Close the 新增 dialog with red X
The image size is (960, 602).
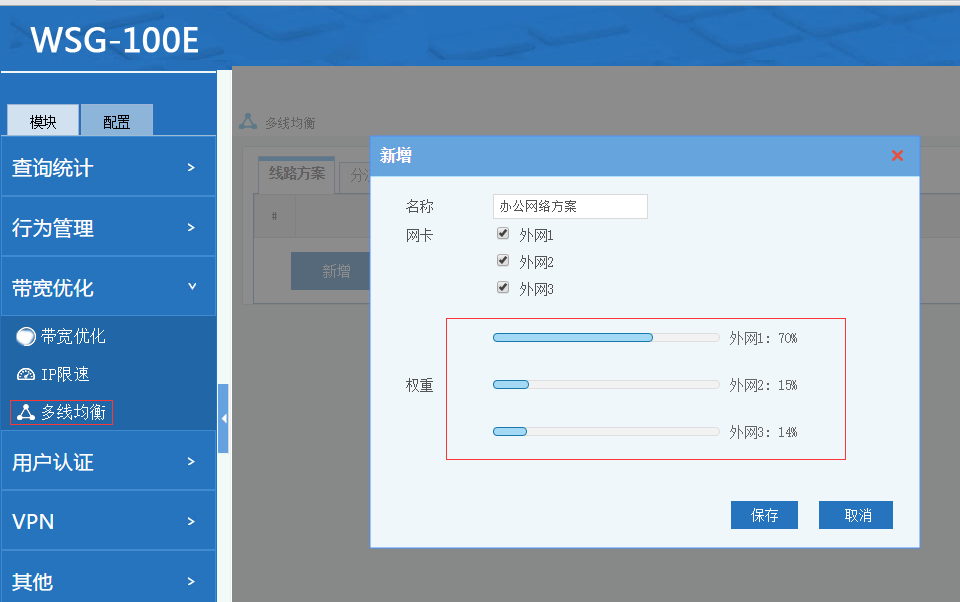(x=897, y=156)
